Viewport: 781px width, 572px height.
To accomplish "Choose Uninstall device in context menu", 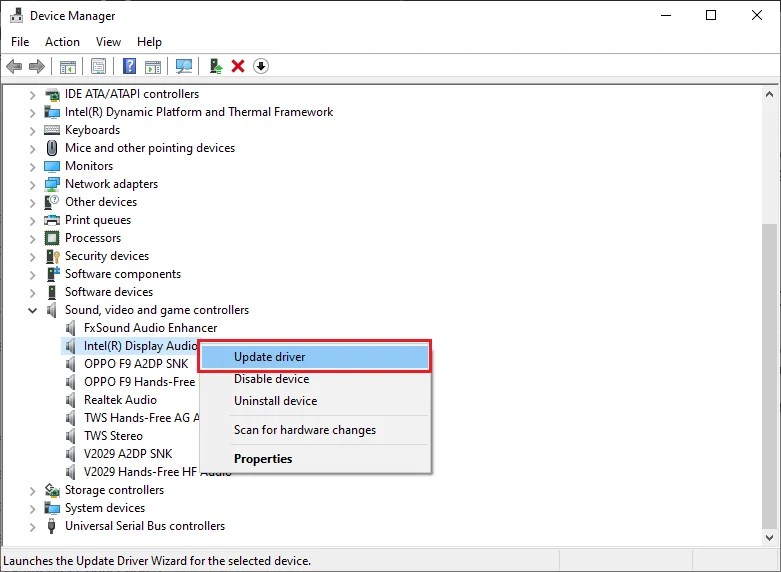I will coord(314,401).
